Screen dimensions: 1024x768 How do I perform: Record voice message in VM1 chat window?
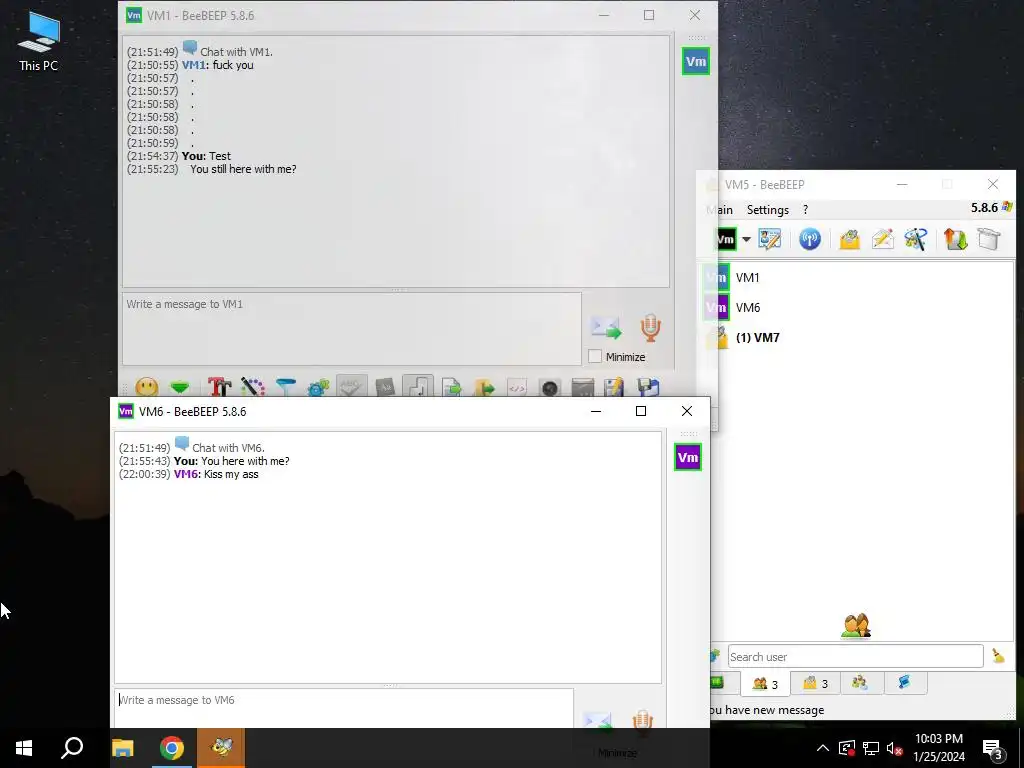[650, 327]
